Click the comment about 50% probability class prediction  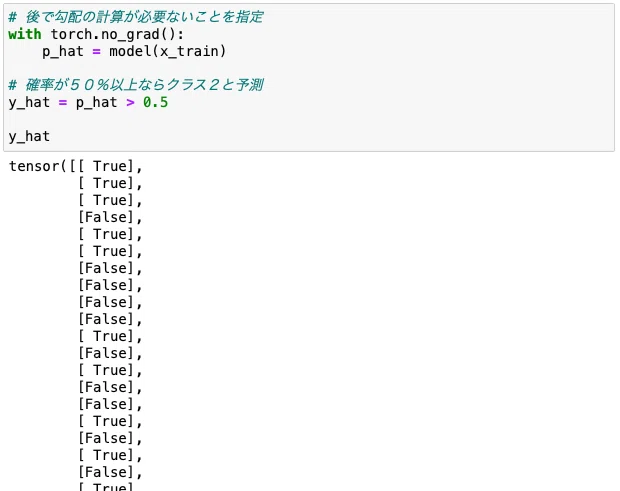point(136,85)
